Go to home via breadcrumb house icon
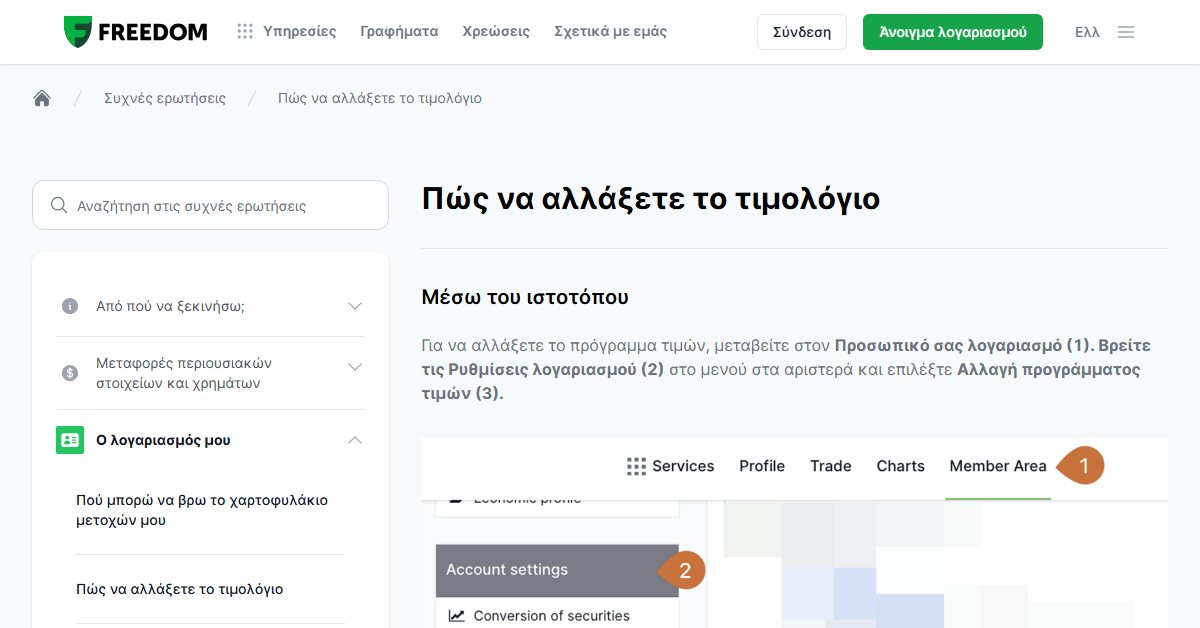 (x=42, y=98)
